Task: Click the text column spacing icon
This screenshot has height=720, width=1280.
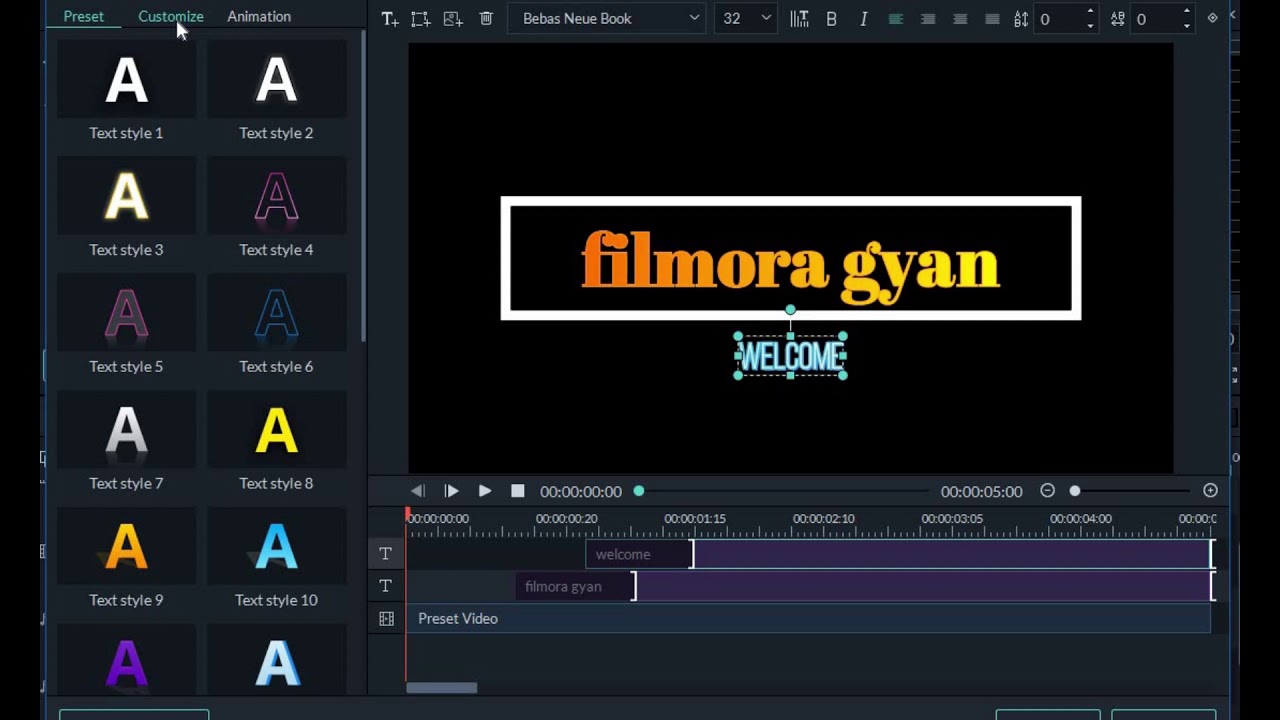Action: pos(799,19)
